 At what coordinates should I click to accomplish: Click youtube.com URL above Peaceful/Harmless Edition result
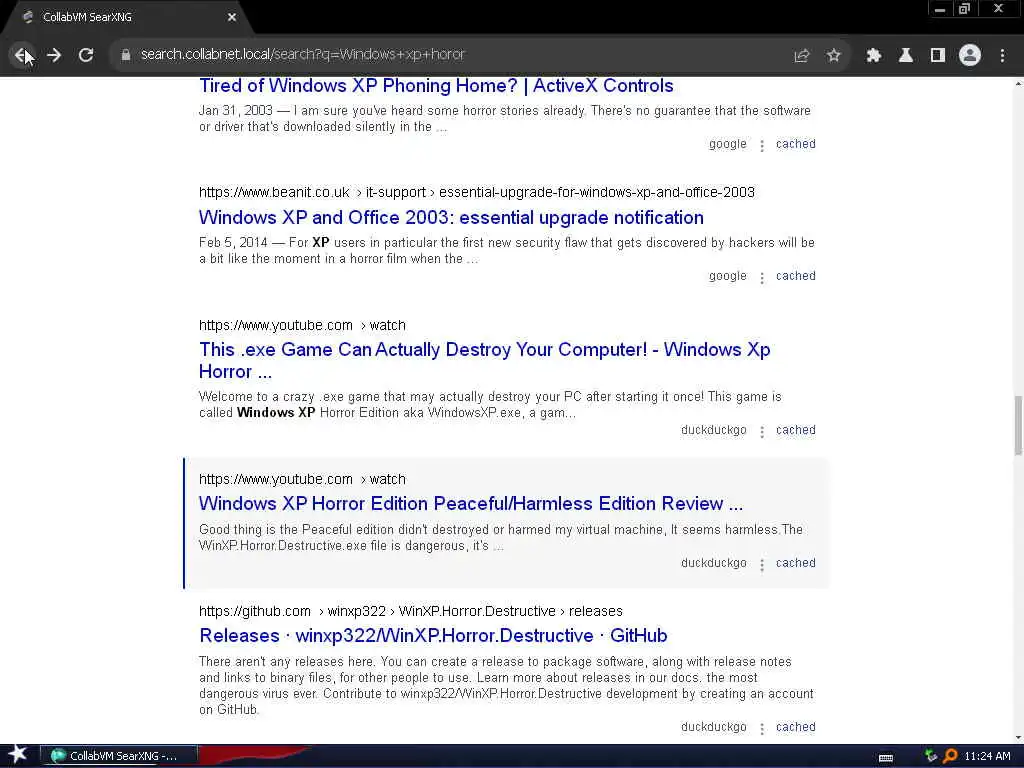pyautogui.click(x=302, y=479)
